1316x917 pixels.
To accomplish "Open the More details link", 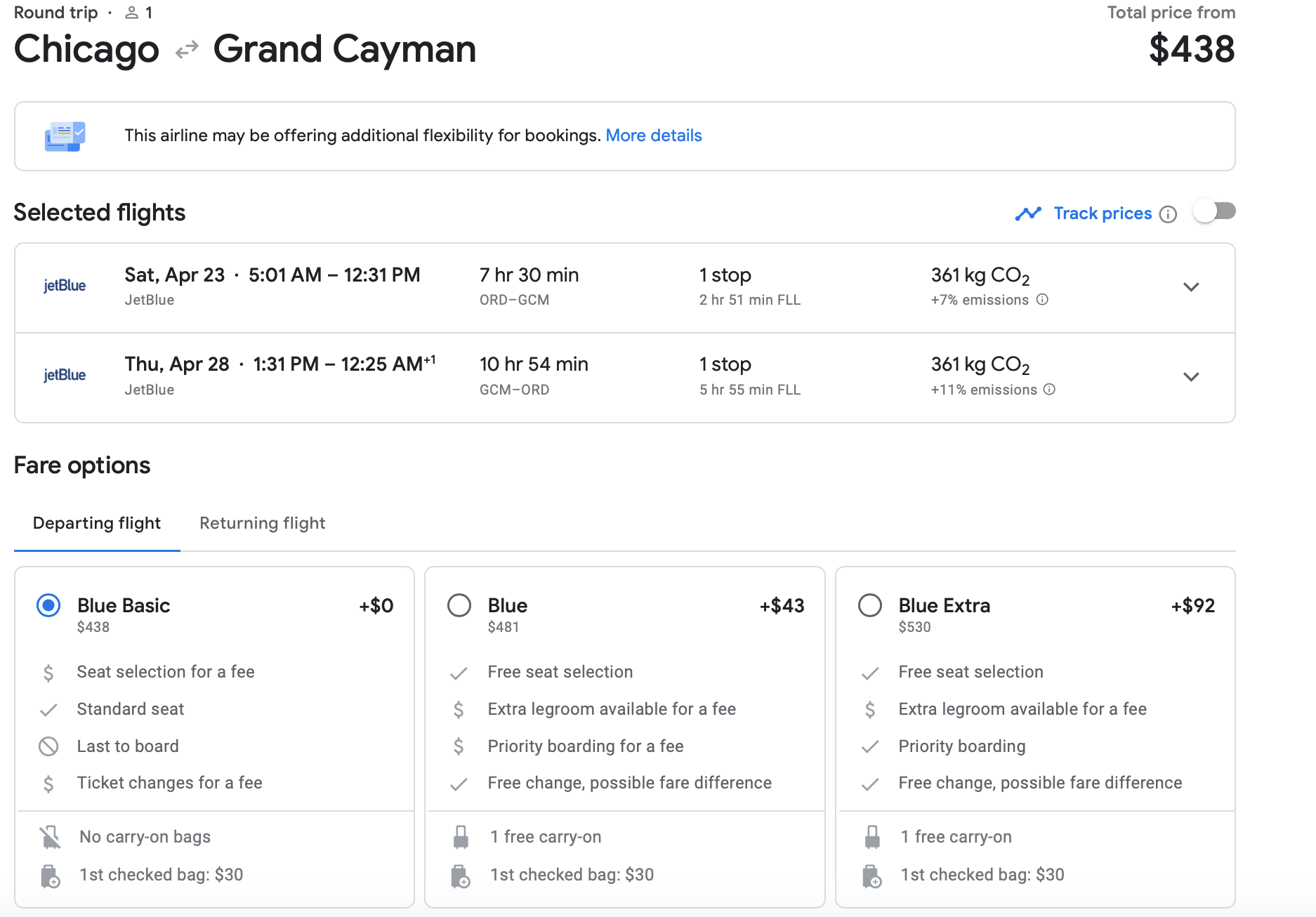I will pyautogui.click(x=653, y=136).
